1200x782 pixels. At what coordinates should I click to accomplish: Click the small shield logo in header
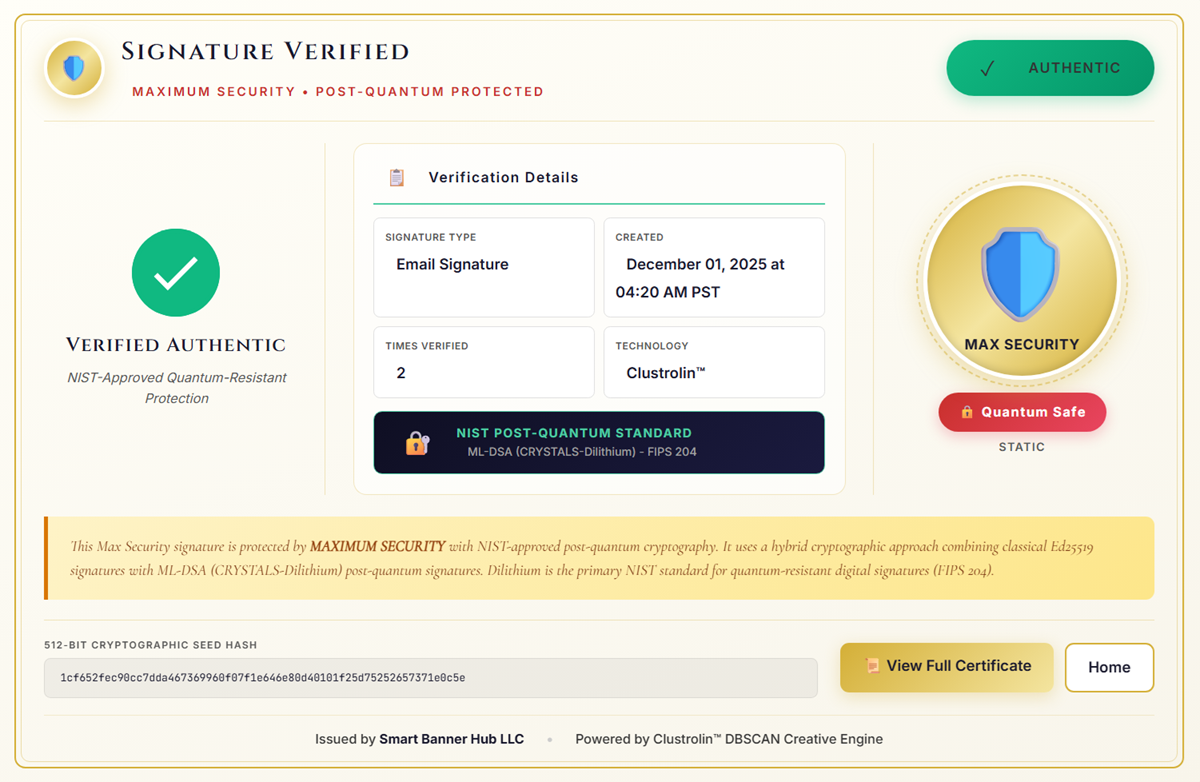(74, 68)
